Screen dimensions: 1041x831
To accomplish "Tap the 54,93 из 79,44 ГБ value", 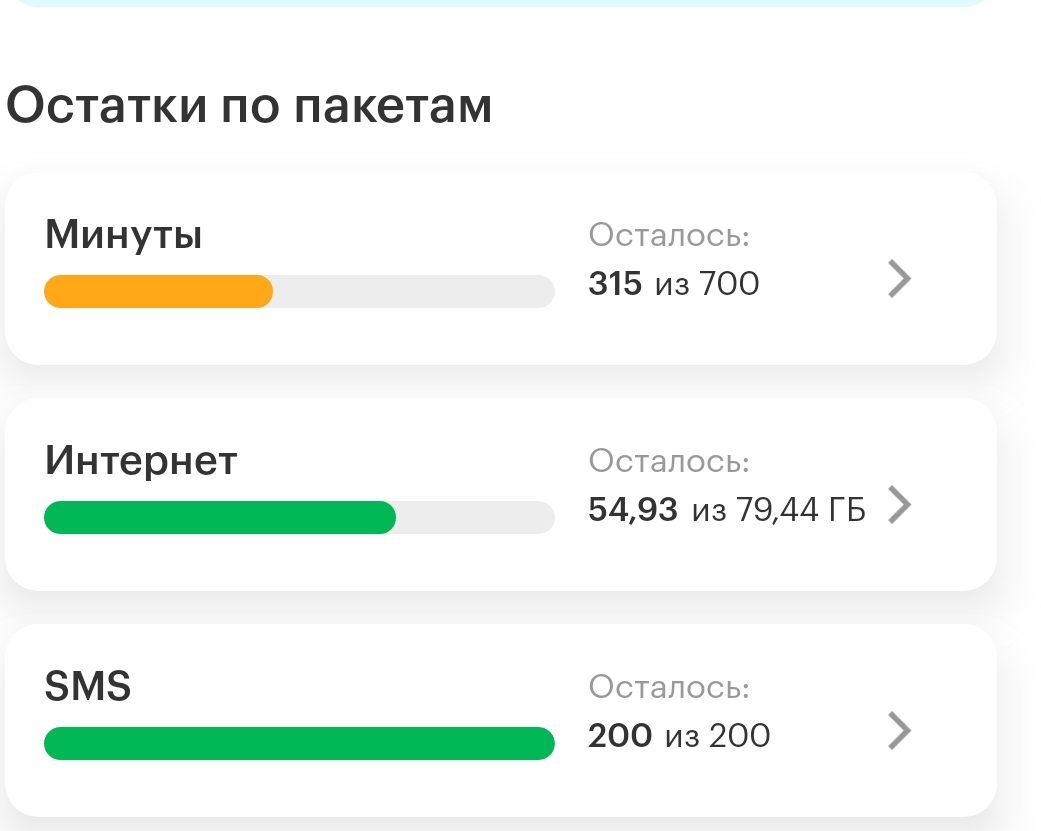I will click(727, 510).
